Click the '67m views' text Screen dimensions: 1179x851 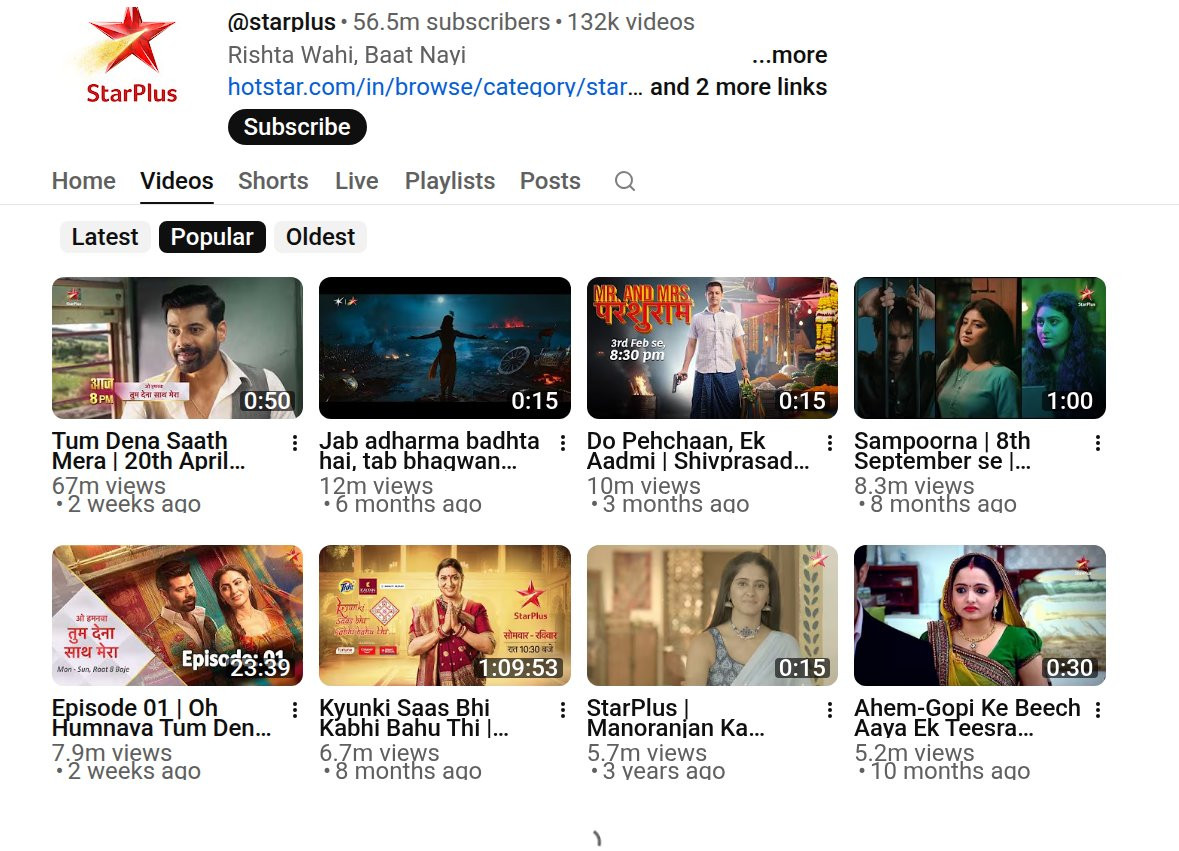(x=108, y=486)
